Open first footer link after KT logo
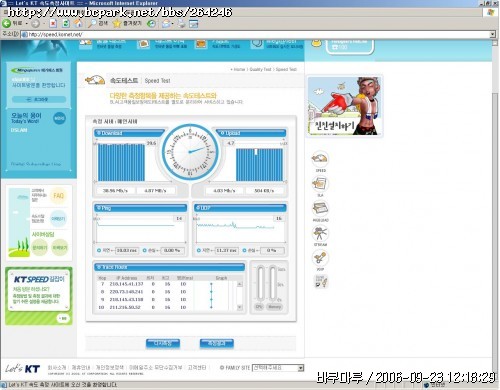500x390 pixels. click(57, 367)
